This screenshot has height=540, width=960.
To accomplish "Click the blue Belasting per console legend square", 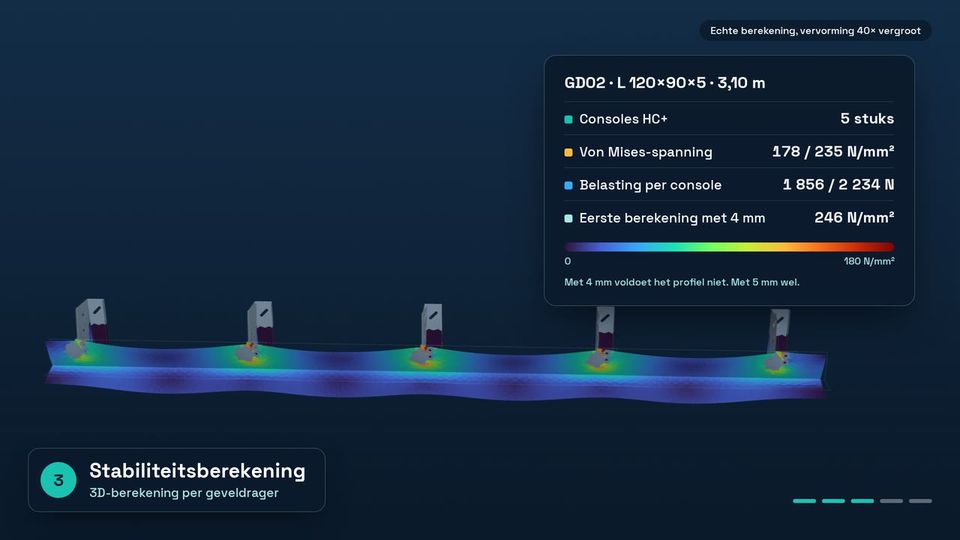I will coord(568,186).
